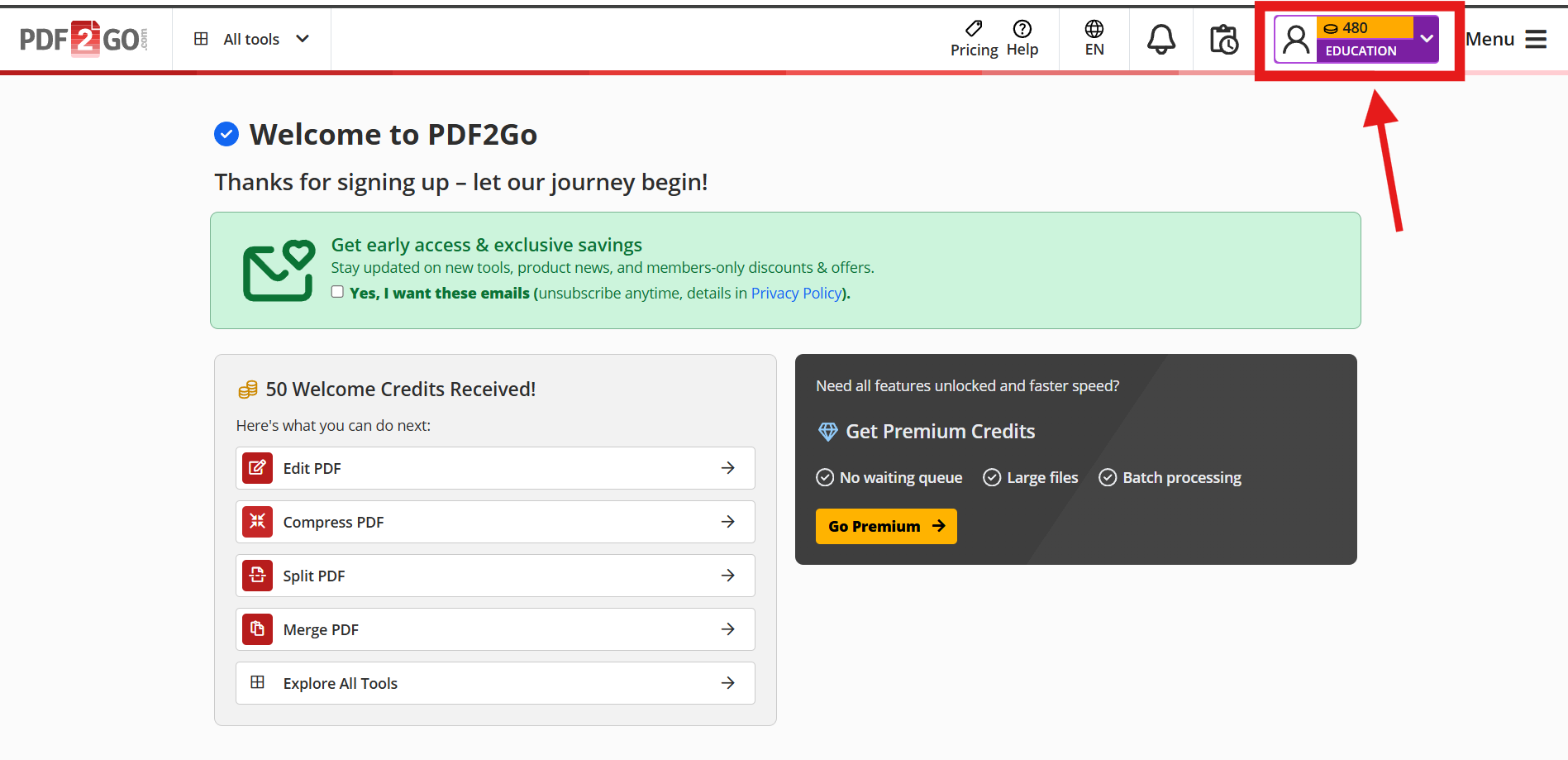The height and width of the screenshot is (760, 1568).
Task: Open the Privacy Policy link
Action: click(795, 294)
